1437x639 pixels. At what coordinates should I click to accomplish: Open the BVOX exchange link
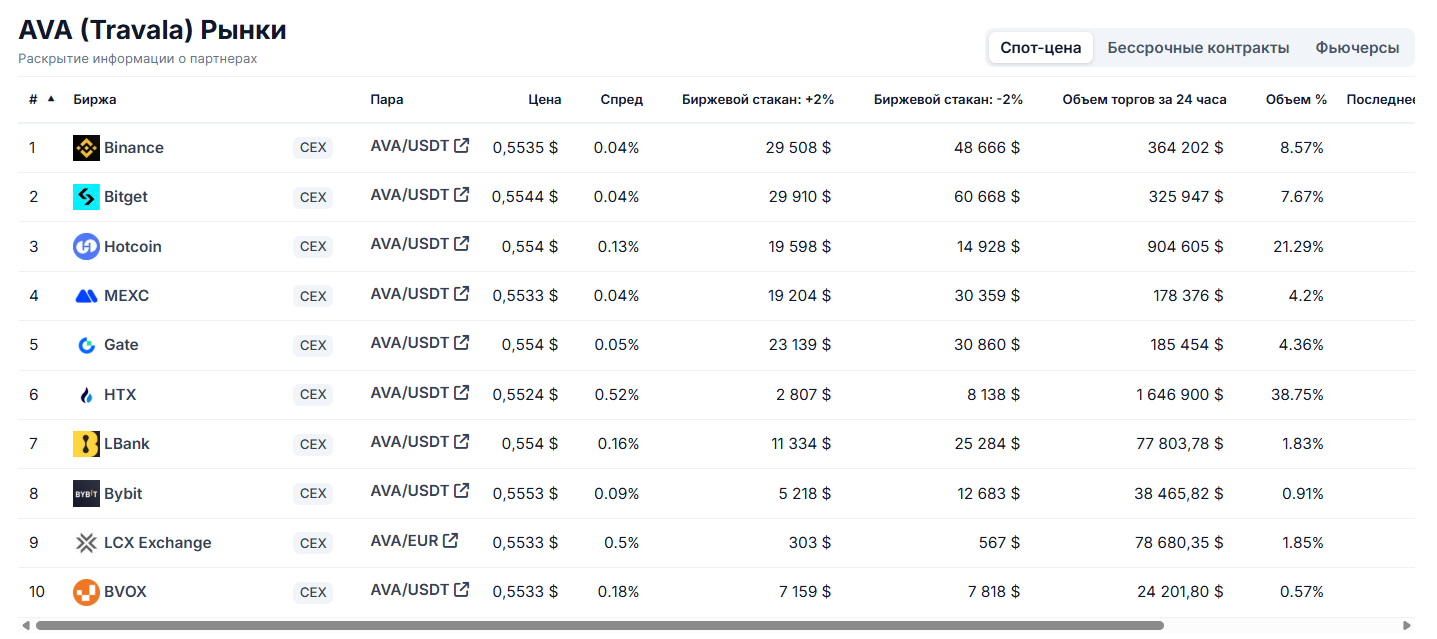click(125, 592)
